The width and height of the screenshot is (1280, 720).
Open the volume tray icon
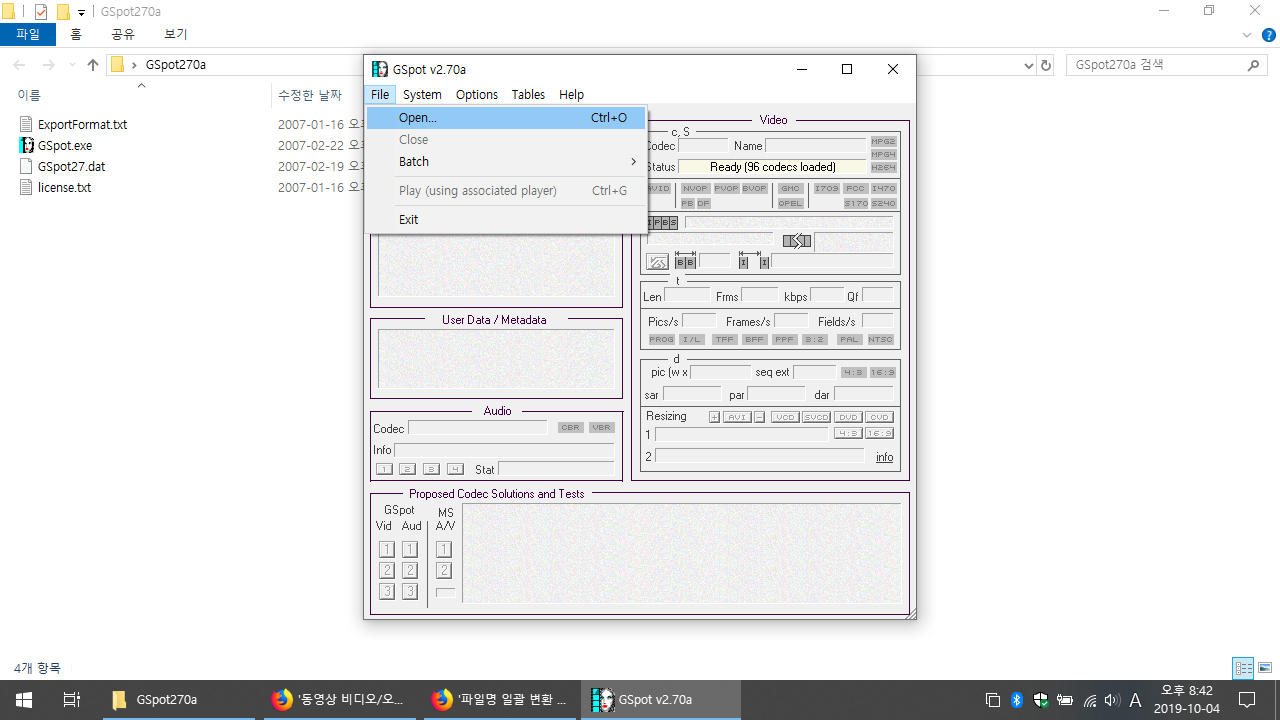(1112, 700)
